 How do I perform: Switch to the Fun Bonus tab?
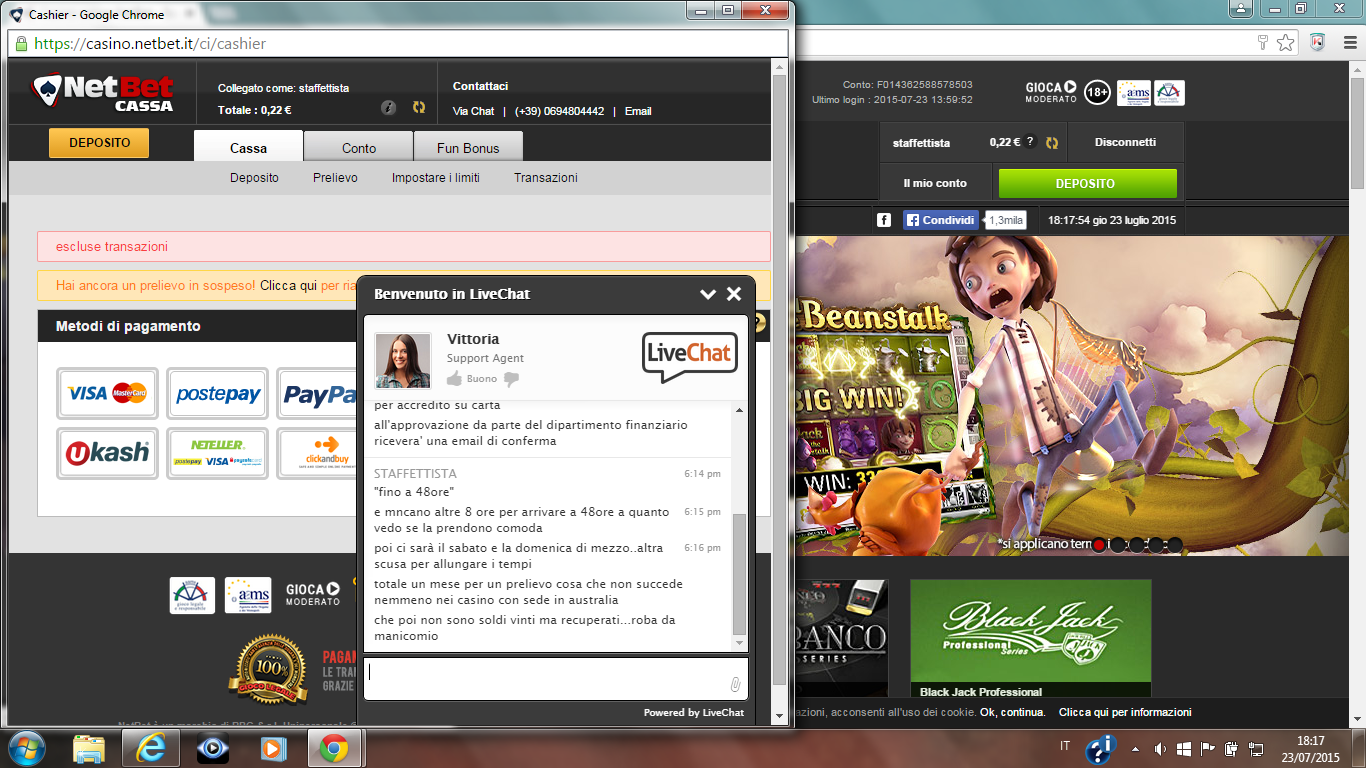coord(468,147)
